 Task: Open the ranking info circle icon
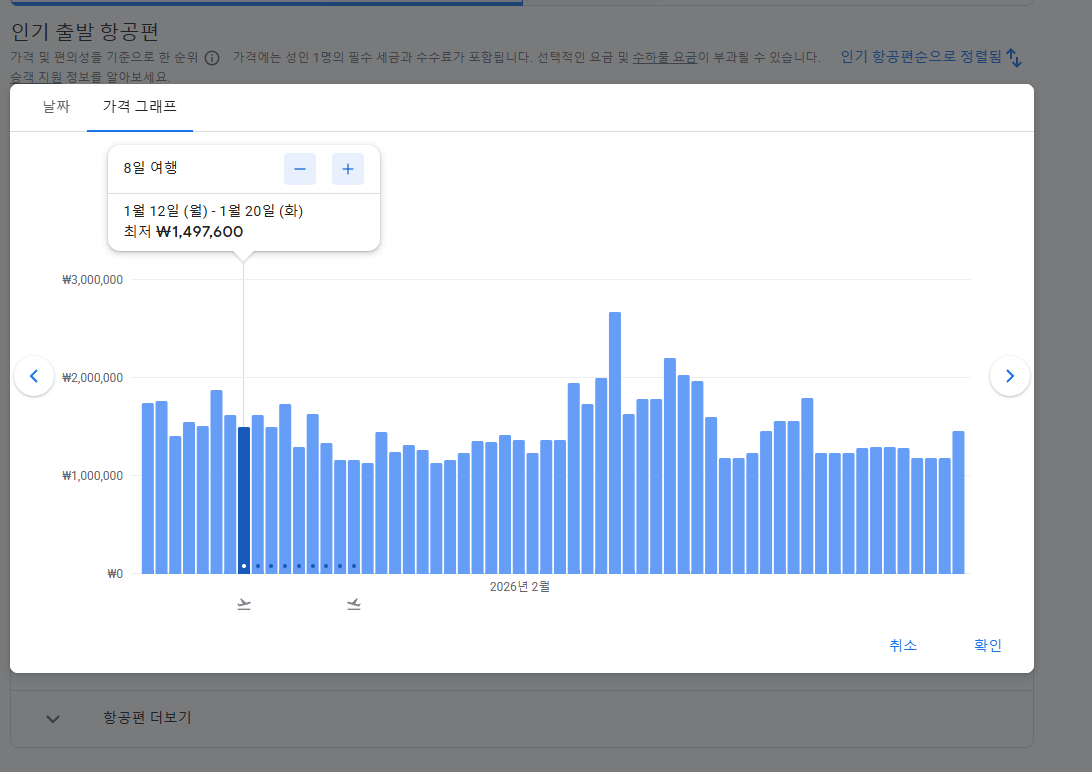[212, 58]
